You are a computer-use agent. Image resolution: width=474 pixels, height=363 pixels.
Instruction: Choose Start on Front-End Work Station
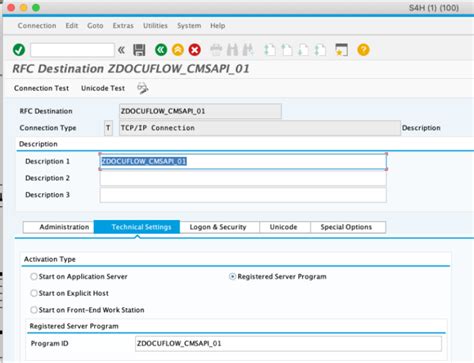pos(34,310)
